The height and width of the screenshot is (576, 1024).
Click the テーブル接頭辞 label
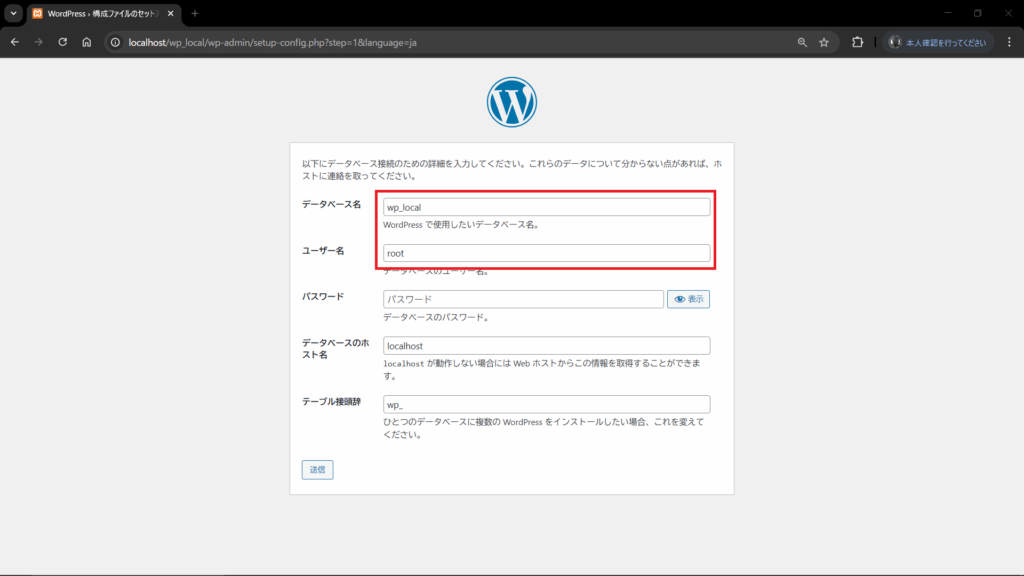point(331,402)
